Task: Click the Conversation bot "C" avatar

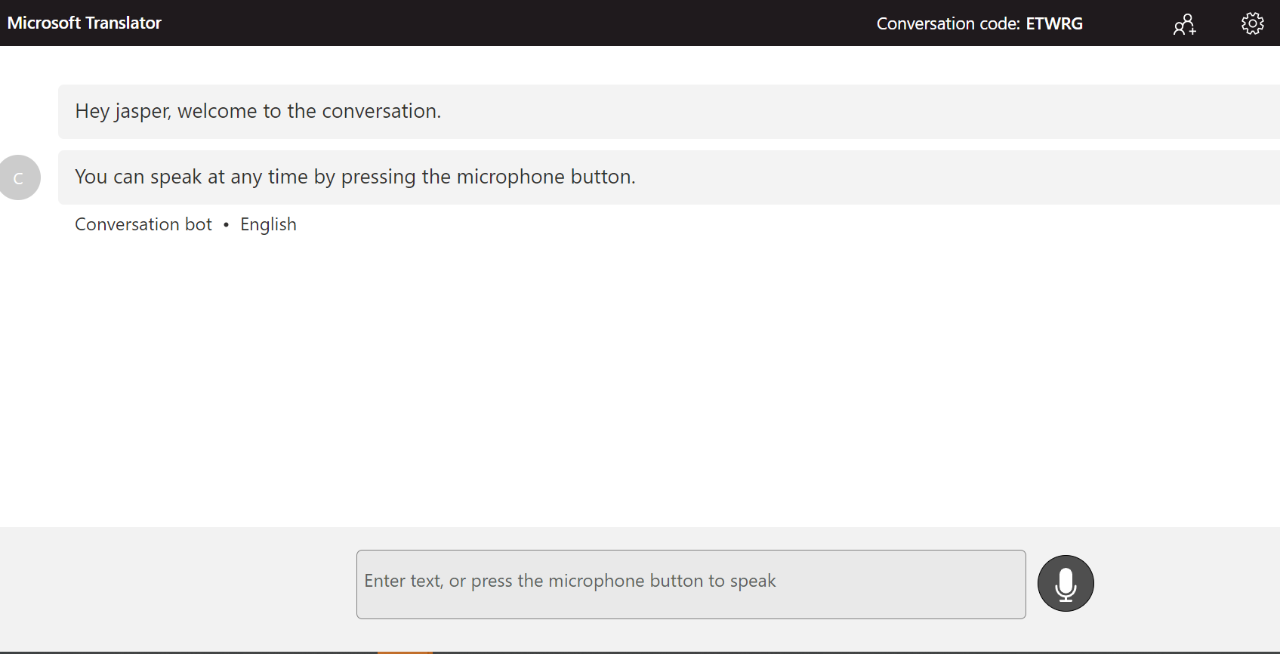Action: click(18, 178)
